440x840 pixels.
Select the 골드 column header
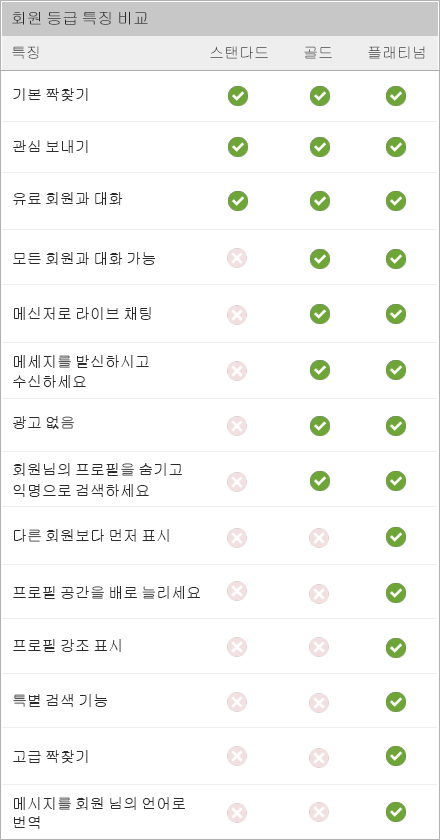pos(318,53)
